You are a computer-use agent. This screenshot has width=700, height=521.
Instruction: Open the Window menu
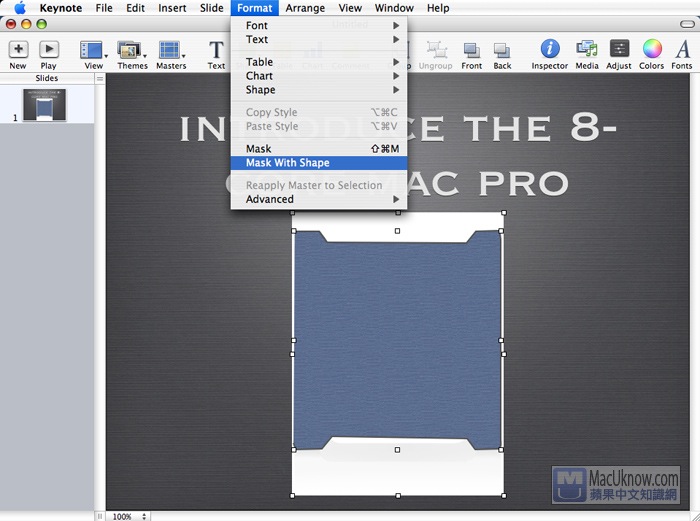(394, 8)
